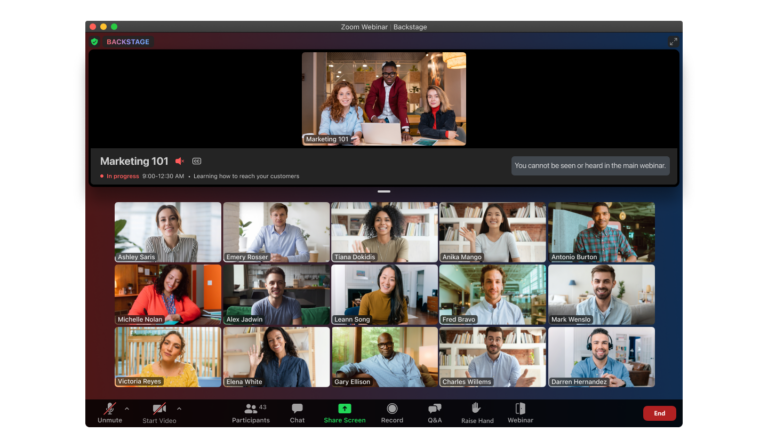Toggle closed captions icon beside Marketing 101
This screenshot has height=448, width=768.
click(x=196, y=161)
